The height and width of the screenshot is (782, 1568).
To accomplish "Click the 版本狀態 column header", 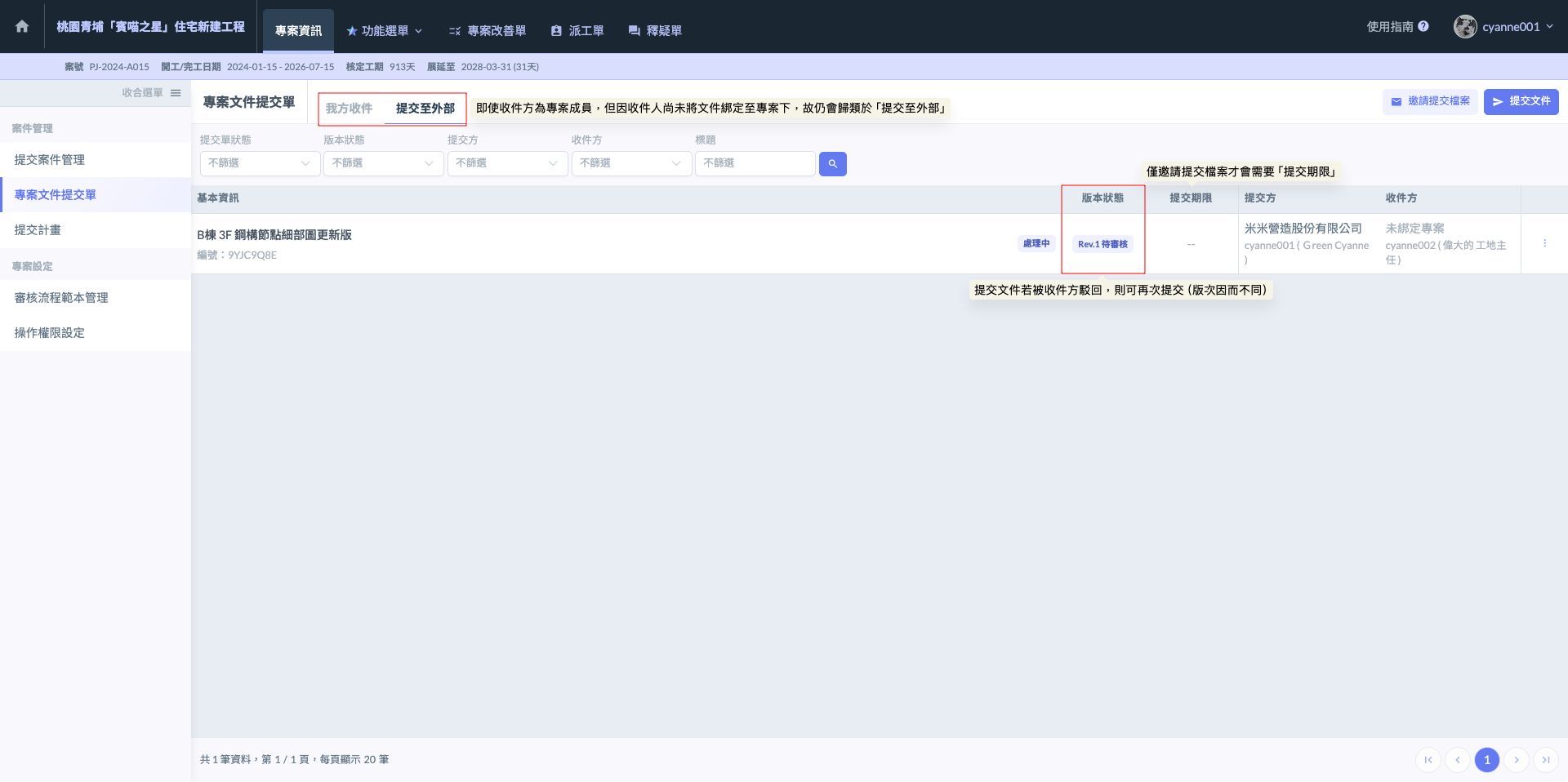I will [1102, 198].
